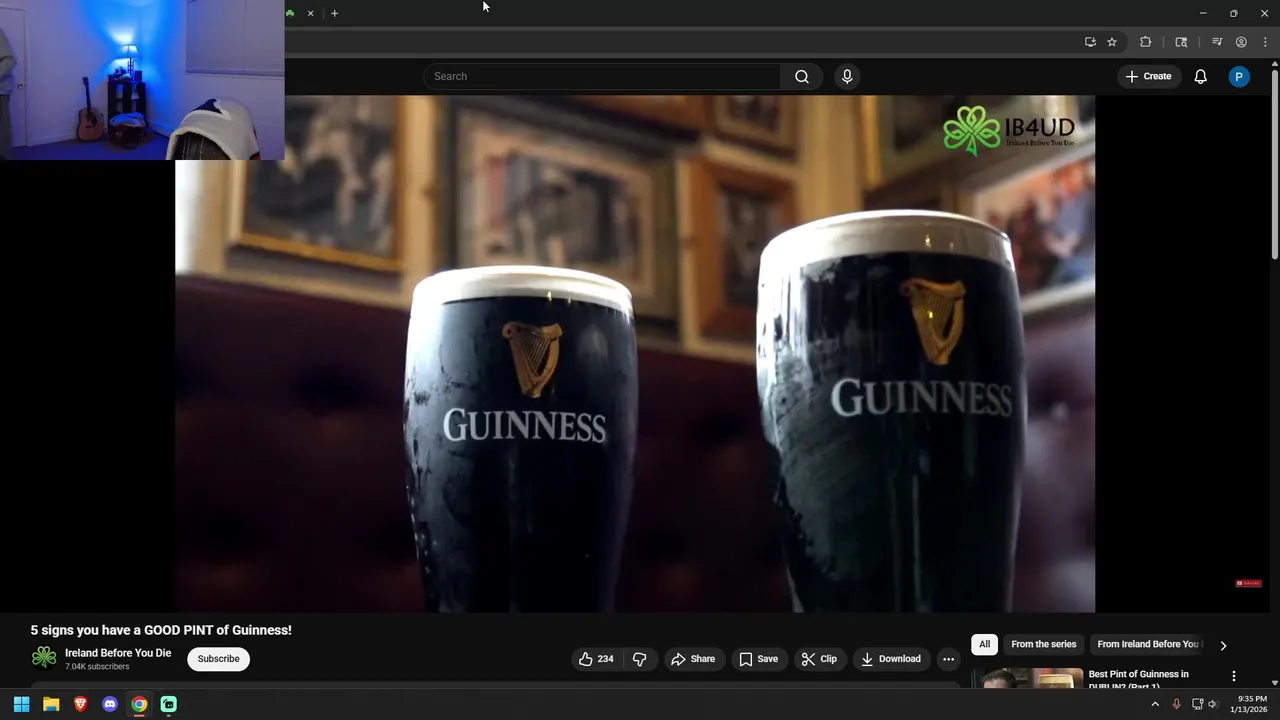Click the Create button
This screenshot has width=1280, height=720.
coord(1148,76)
